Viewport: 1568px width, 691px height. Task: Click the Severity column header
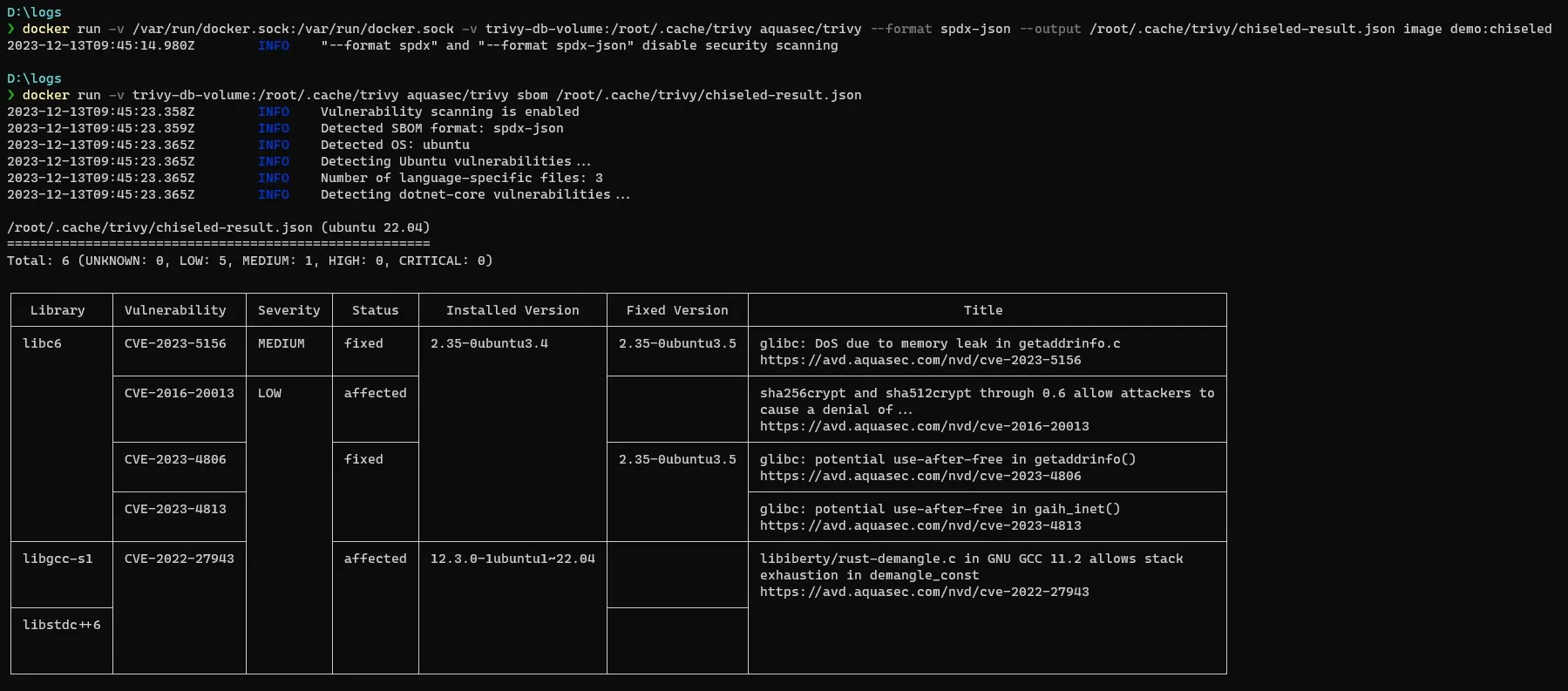pos(288,310)
